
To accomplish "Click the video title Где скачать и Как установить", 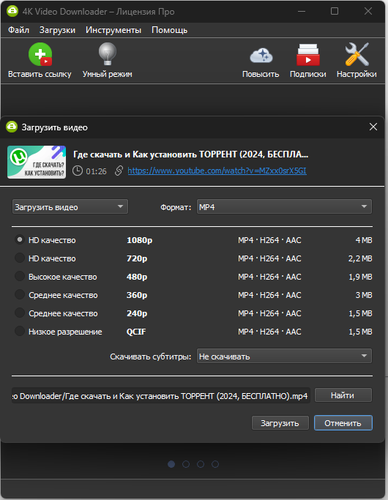I will point(191,155).
